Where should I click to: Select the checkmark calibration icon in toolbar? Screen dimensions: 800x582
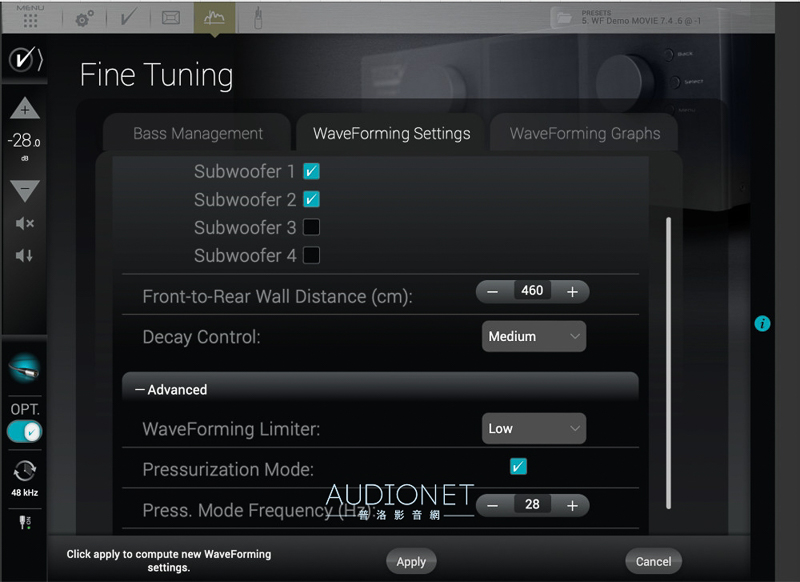click(x=129, y=18)
